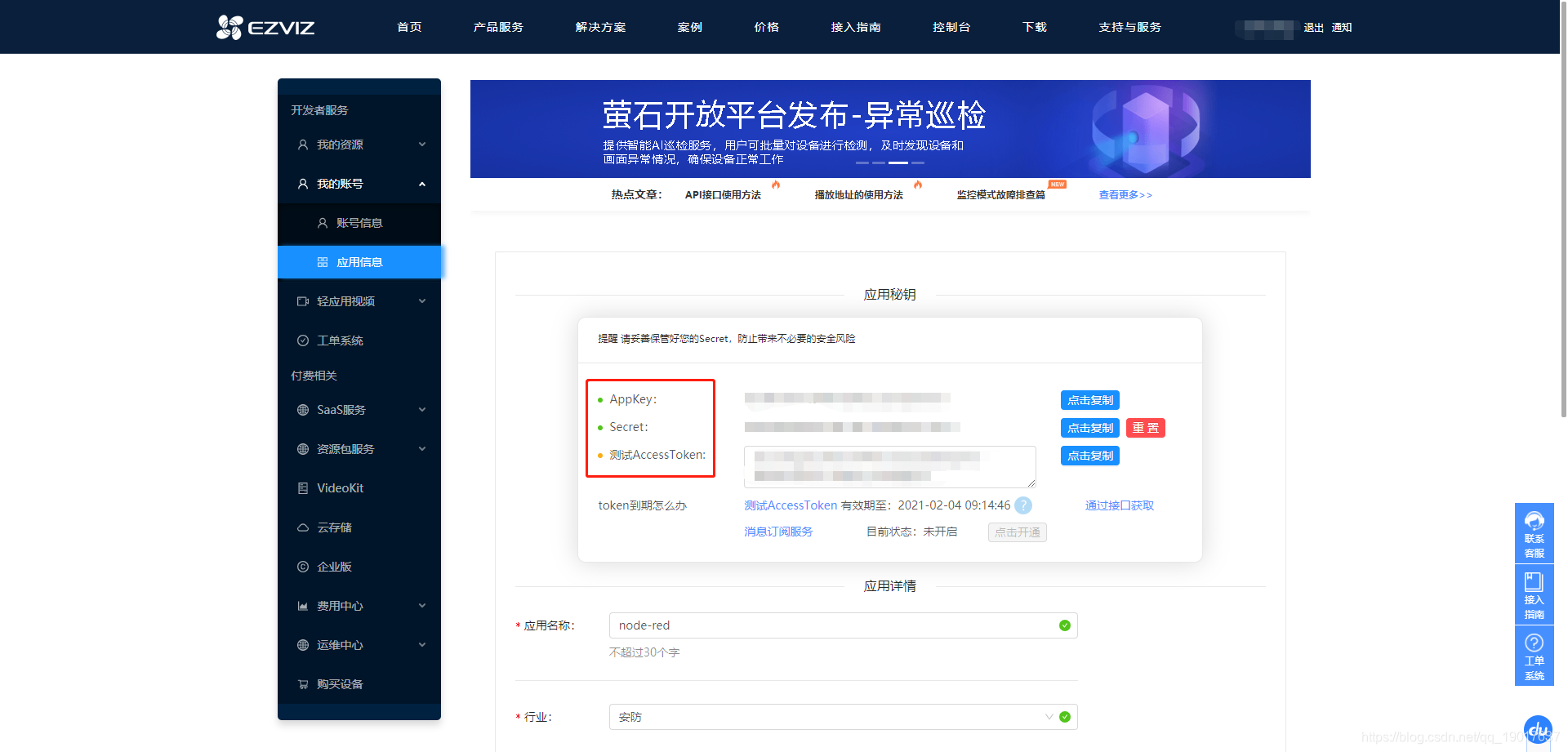Screen dimensions: 1568x752
Task: Select the active banner carousel indicator
Action: point(898,162)
